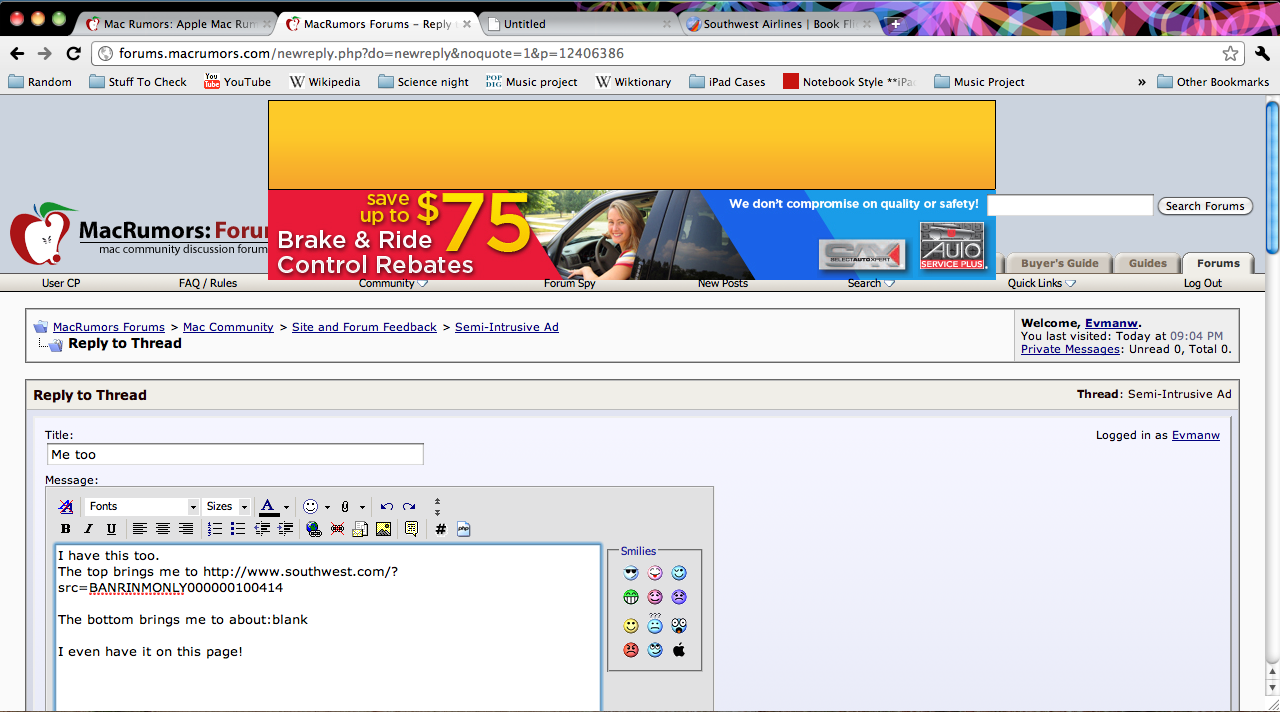Open the YouTube bookmark
This screenshot has width=1280, height=712.
(237, 82)
